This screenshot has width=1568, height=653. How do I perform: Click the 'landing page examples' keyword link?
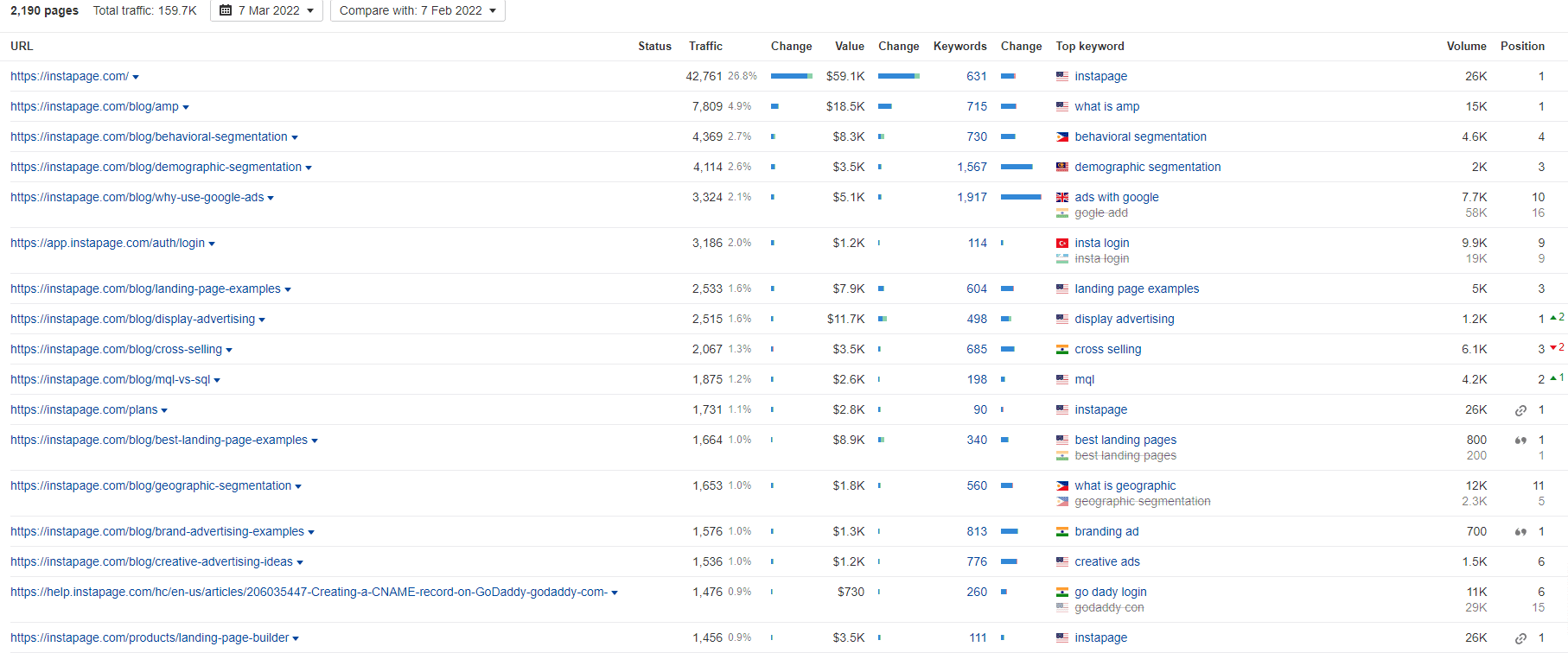(1137, 288)
